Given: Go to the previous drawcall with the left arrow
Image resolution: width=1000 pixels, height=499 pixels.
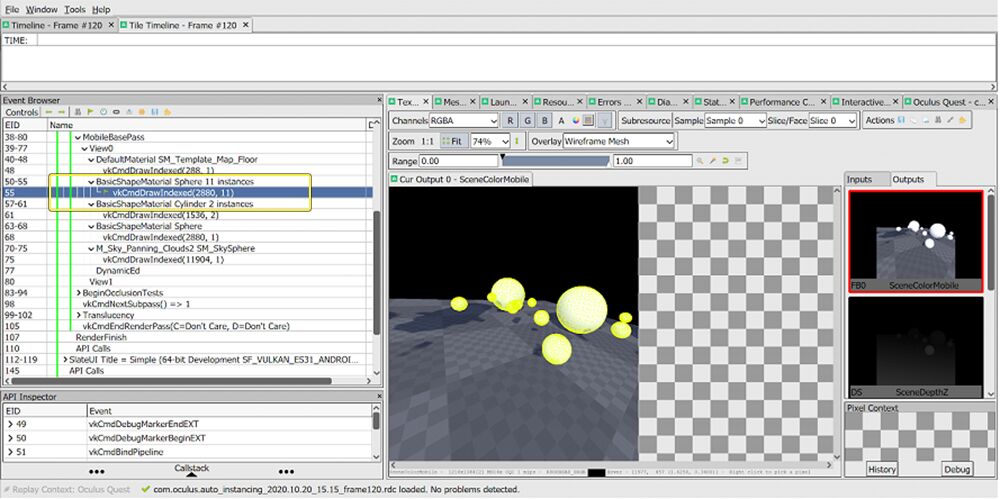Looking at the screenshot, I should 48,113.
